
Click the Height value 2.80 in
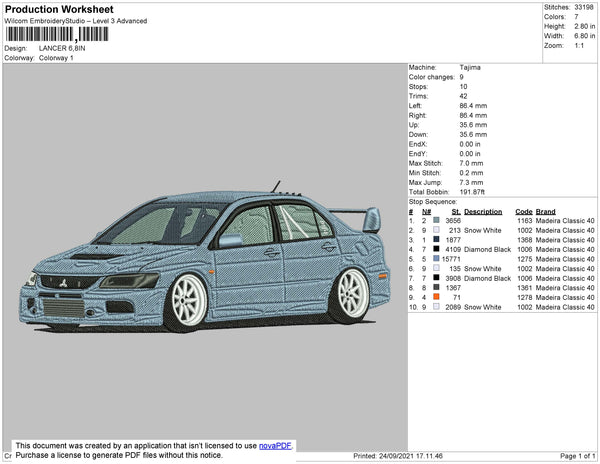[585, 26]
